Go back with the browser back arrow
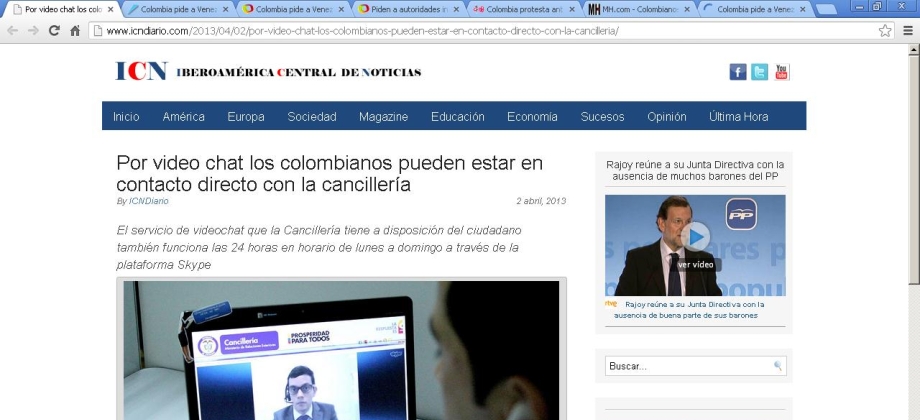Viewport: 920px width, 420px height. [x=12, y=31]
